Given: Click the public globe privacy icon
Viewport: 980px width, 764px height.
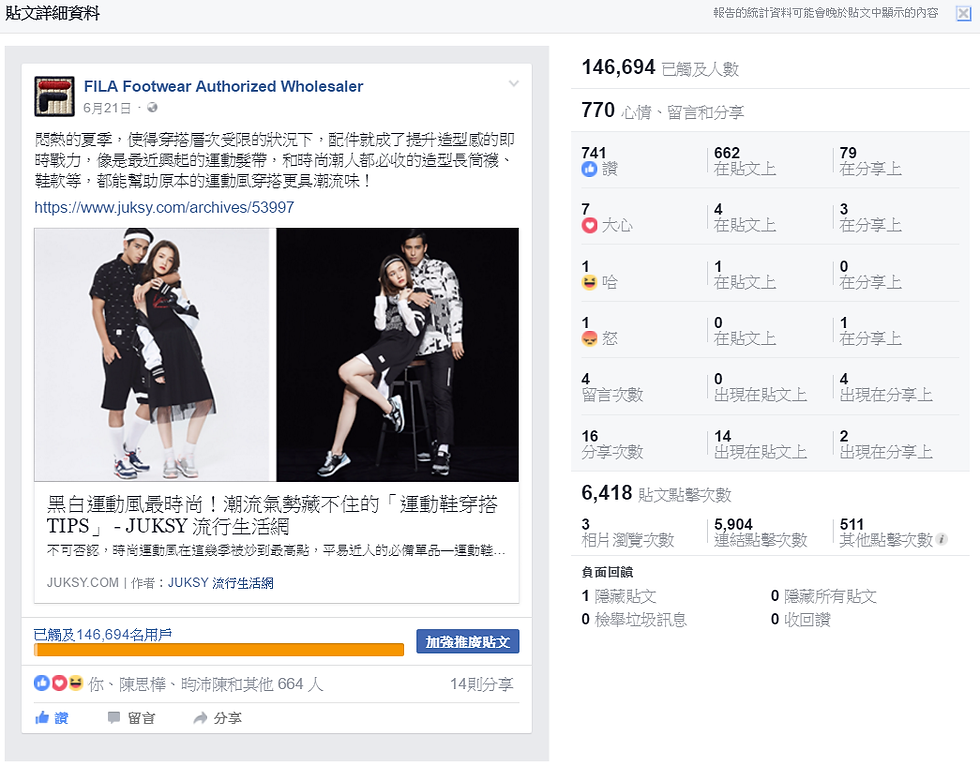Looking at the screenshot, I should [x=152, y=108].
